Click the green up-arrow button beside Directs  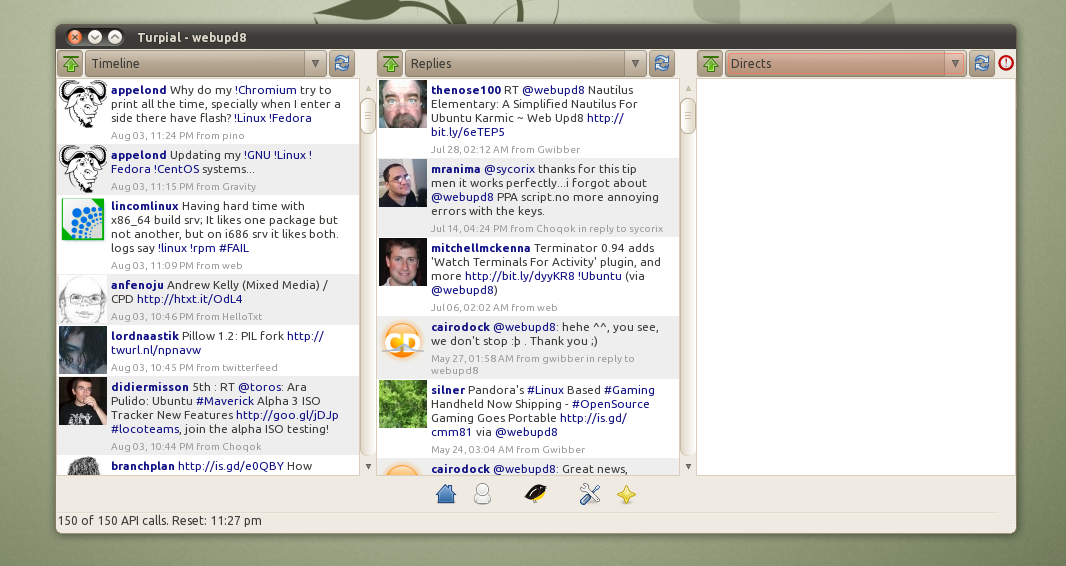710,63
